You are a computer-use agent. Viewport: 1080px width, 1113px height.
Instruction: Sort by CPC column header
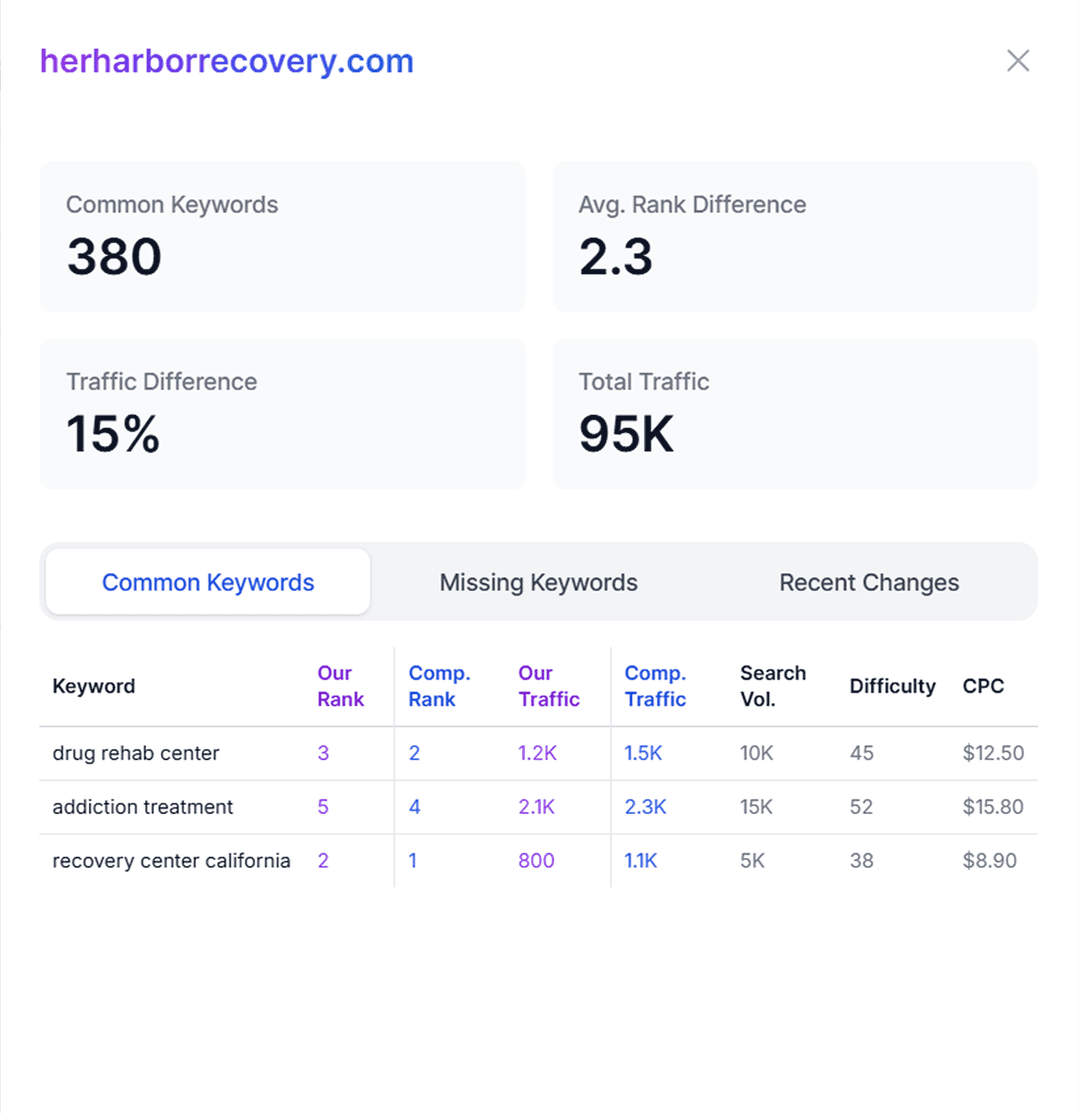point(983,686)
